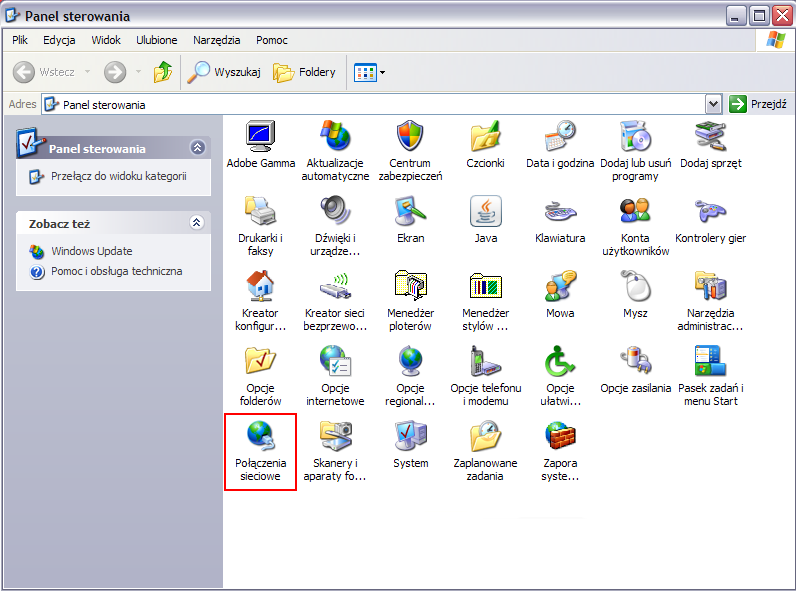Collapse the Zobacz też section
Screen dimensions: 796x591
pyautogui.click(x=197, y=223)
